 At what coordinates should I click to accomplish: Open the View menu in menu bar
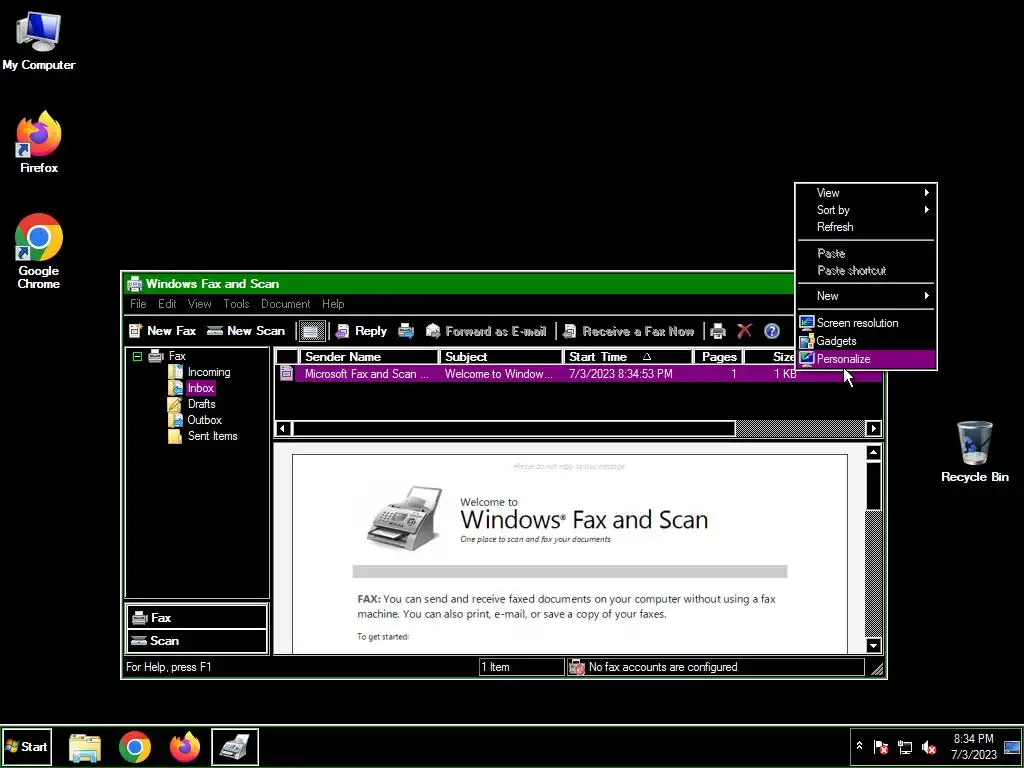(x=199, y=304)
